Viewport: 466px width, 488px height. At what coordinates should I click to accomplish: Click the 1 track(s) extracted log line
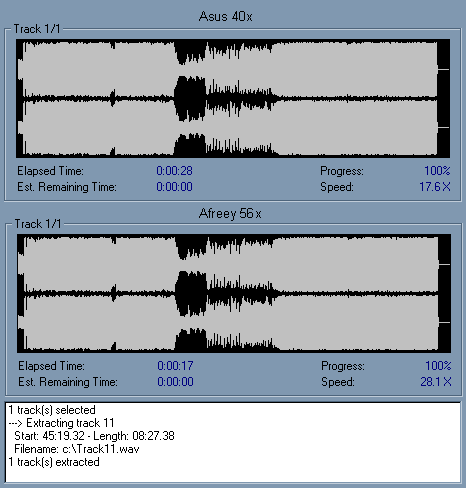tap(54, 462)
